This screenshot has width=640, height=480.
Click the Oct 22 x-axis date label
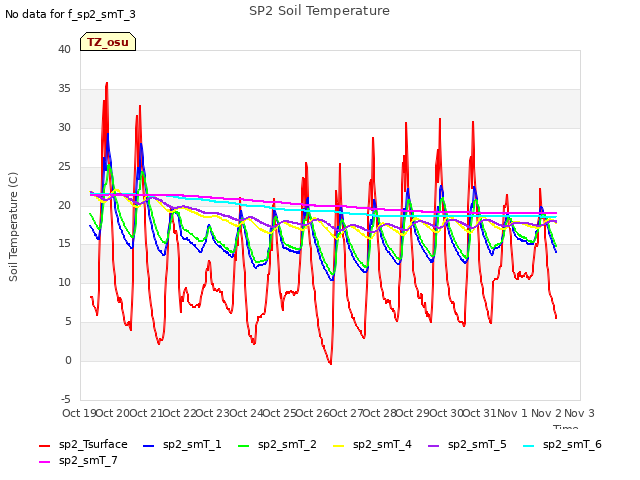[x=179, y=413]
